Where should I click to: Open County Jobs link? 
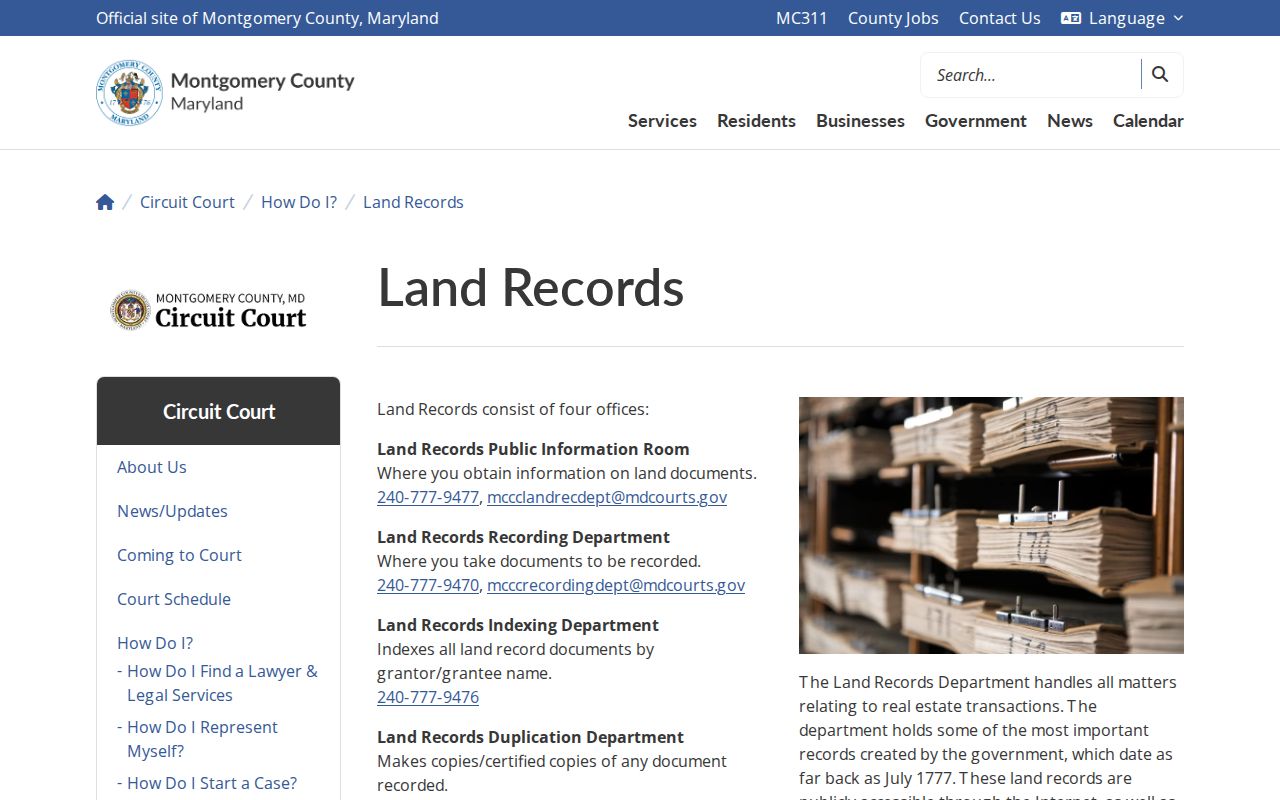[893, 18]
